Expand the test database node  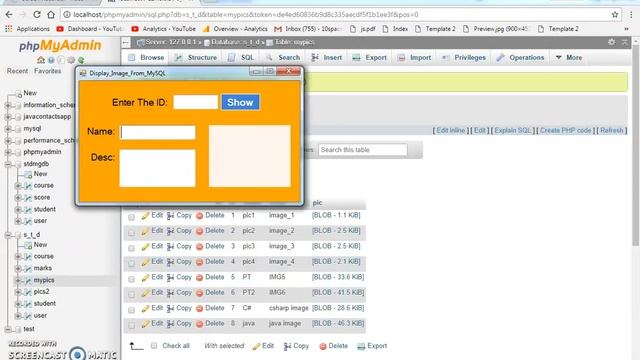point(8,329)
